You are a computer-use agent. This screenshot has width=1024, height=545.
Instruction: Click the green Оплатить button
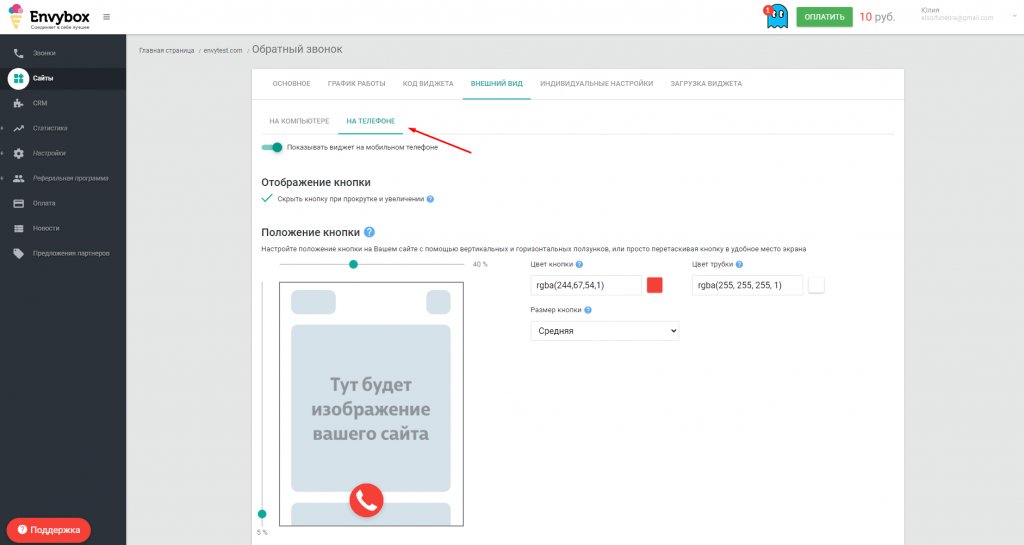click(824, 17)
